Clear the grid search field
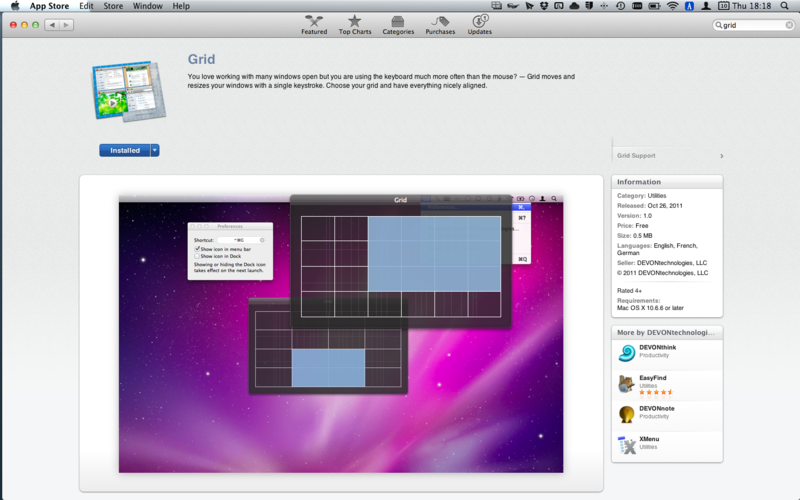800x500 pixels. 789,25
